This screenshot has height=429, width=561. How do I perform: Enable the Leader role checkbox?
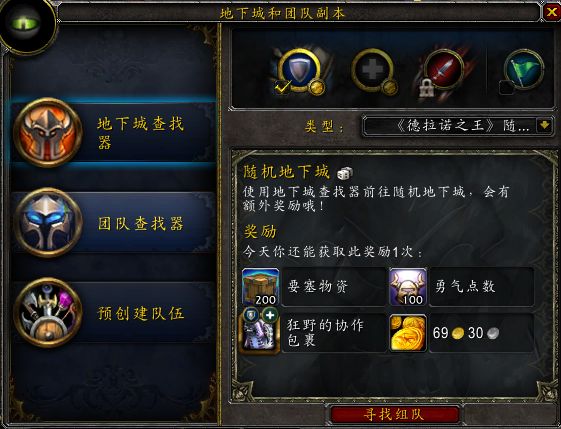tap(506, 88)
